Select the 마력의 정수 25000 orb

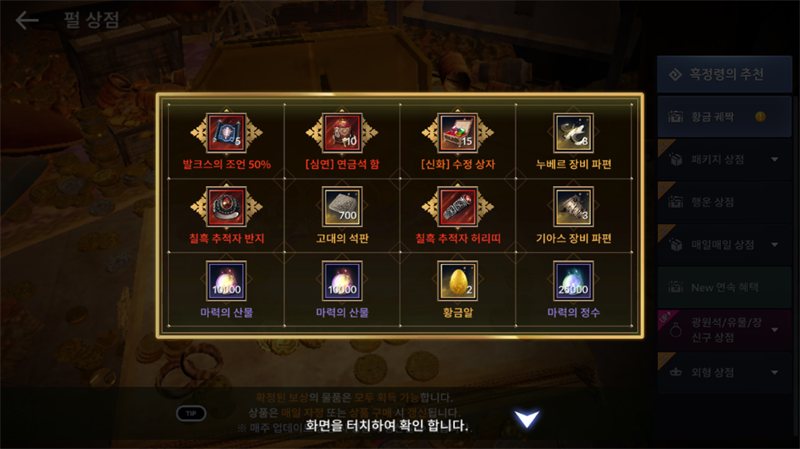point(573,281)
